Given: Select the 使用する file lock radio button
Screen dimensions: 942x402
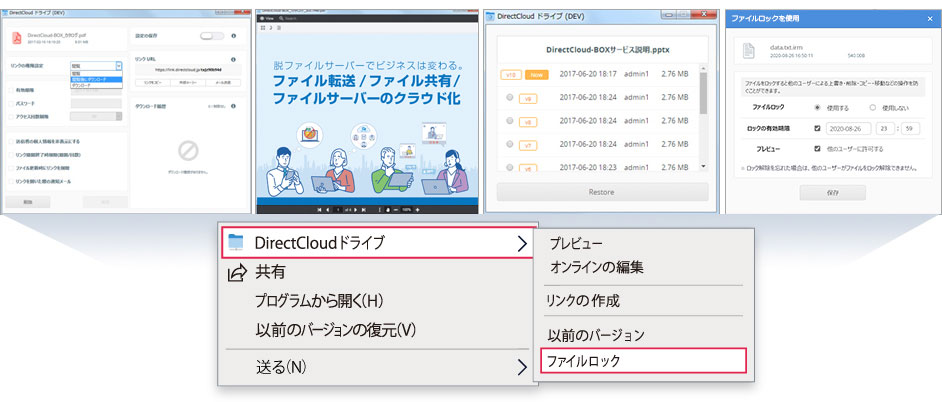Looking at the screenshot, I should 818,108.
